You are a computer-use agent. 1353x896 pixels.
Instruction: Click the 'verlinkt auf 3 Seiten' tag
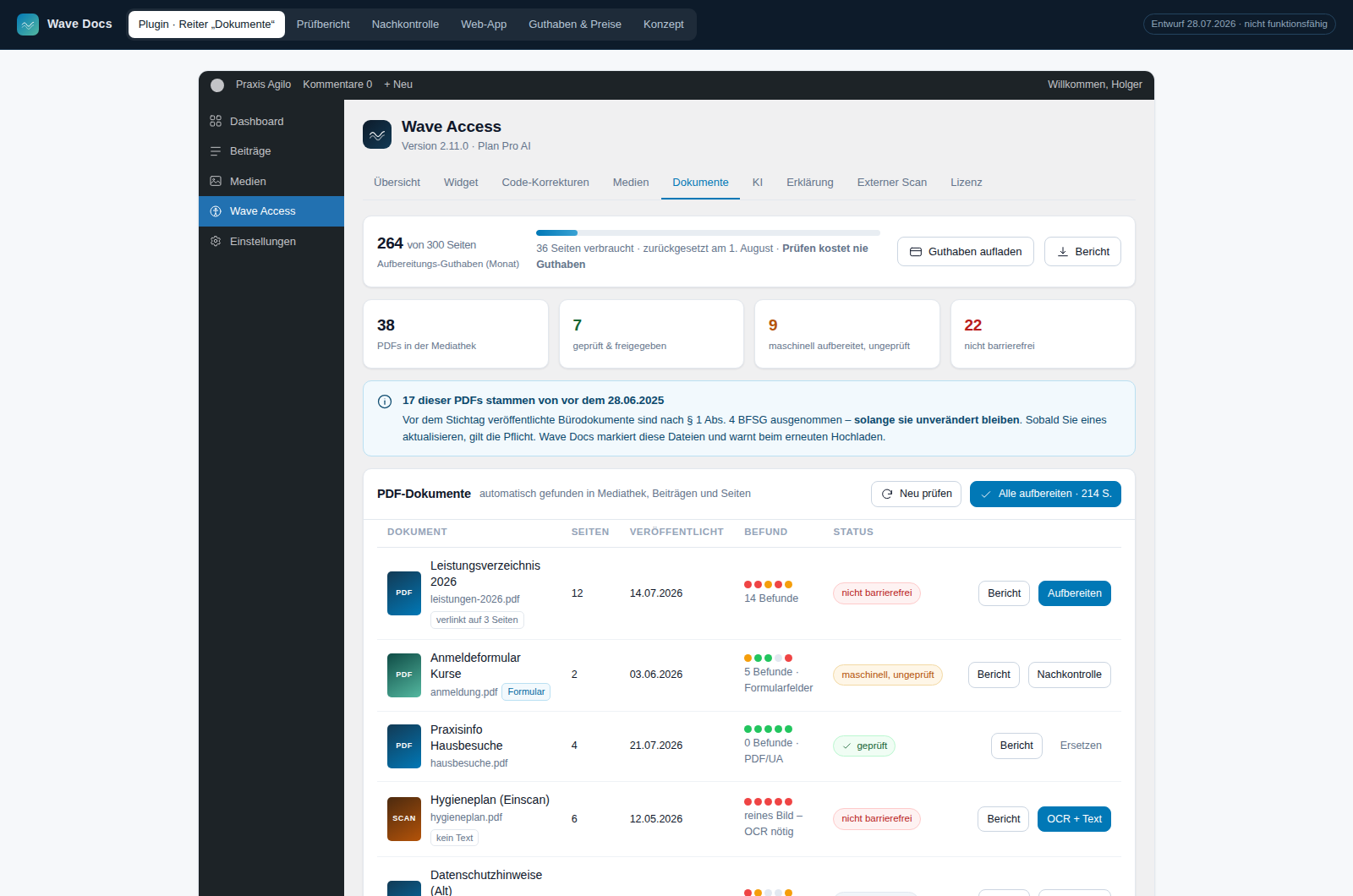(x=477, y=620)
